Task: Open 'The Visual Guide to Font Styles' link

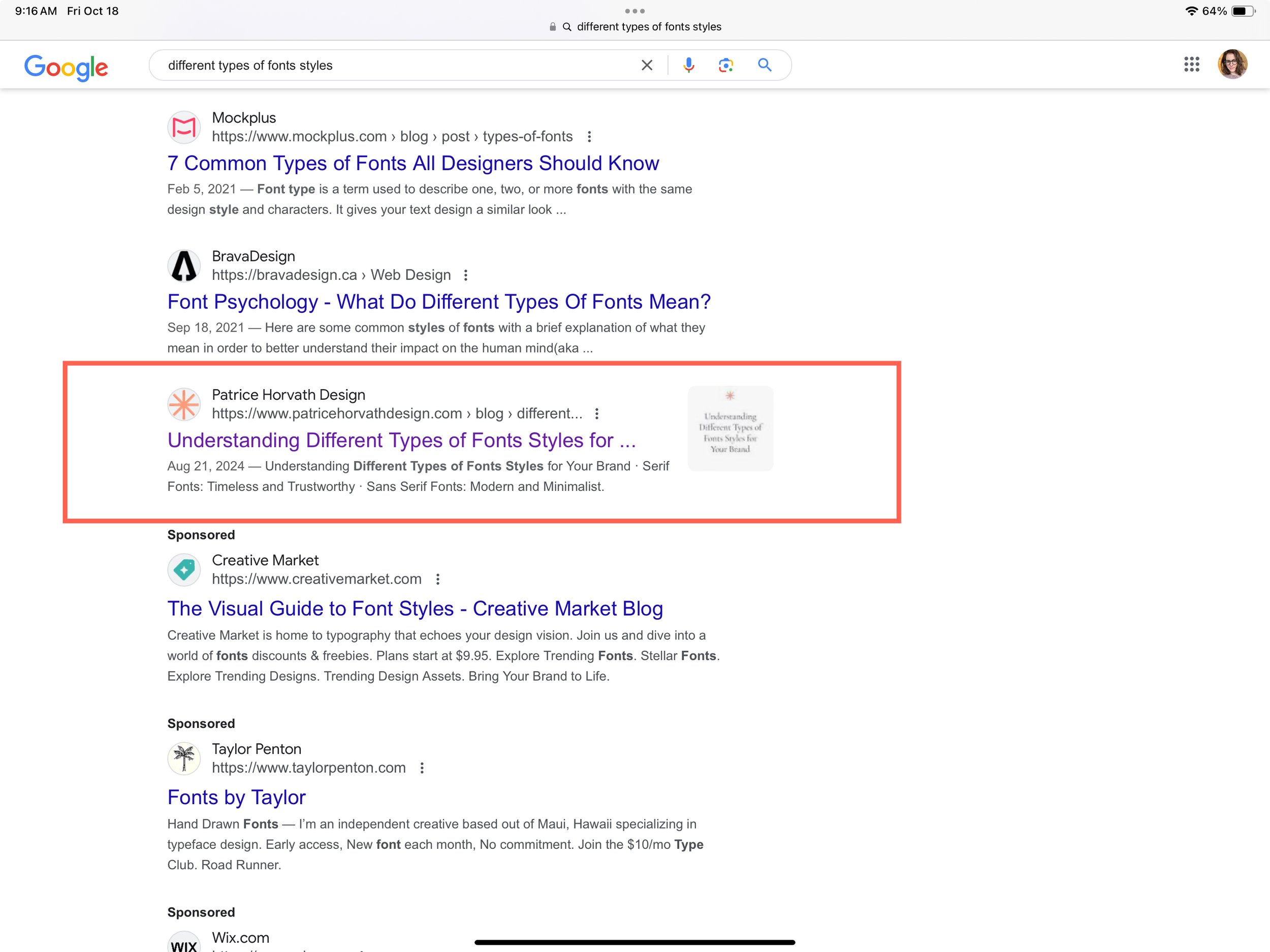Action: coord(415,608)
